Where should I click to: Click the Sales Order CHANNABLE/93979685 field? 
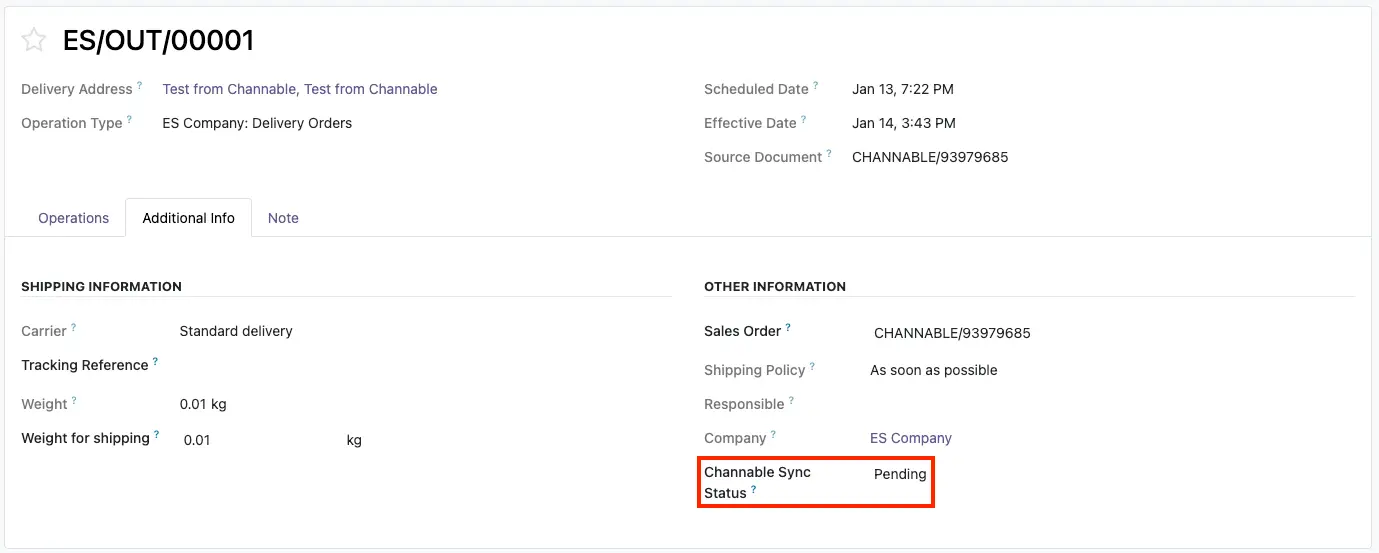click(x=951, y=333)
